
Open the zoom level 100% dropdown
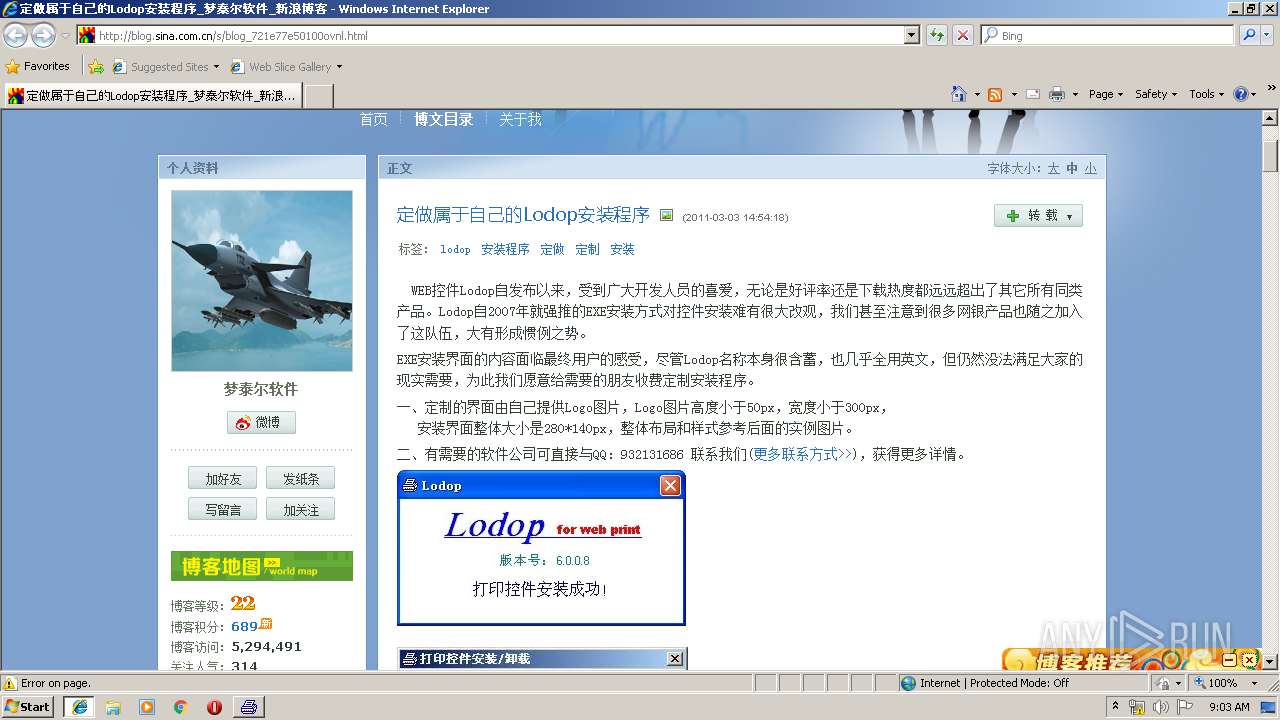pyautogui.click(x=1254, y=683)
